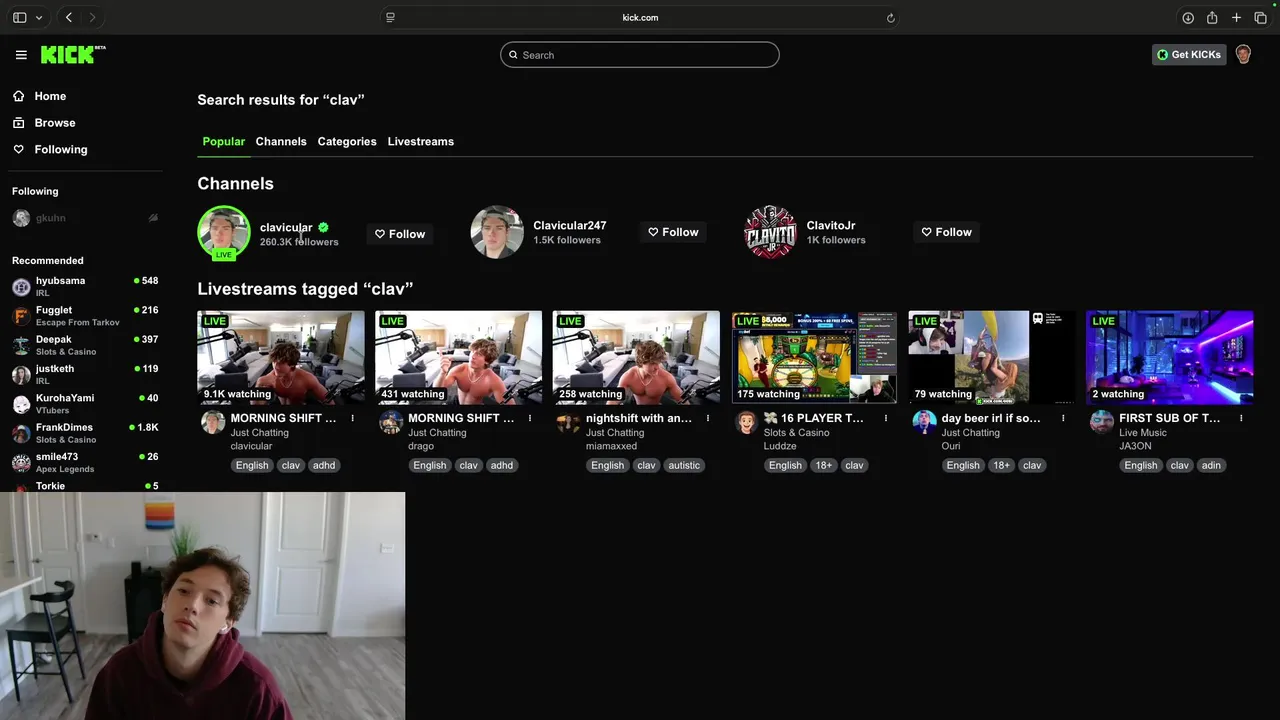This screenshot has width=1280, height=720.
Task: Click the search field
Action: (x=640, y=55)
